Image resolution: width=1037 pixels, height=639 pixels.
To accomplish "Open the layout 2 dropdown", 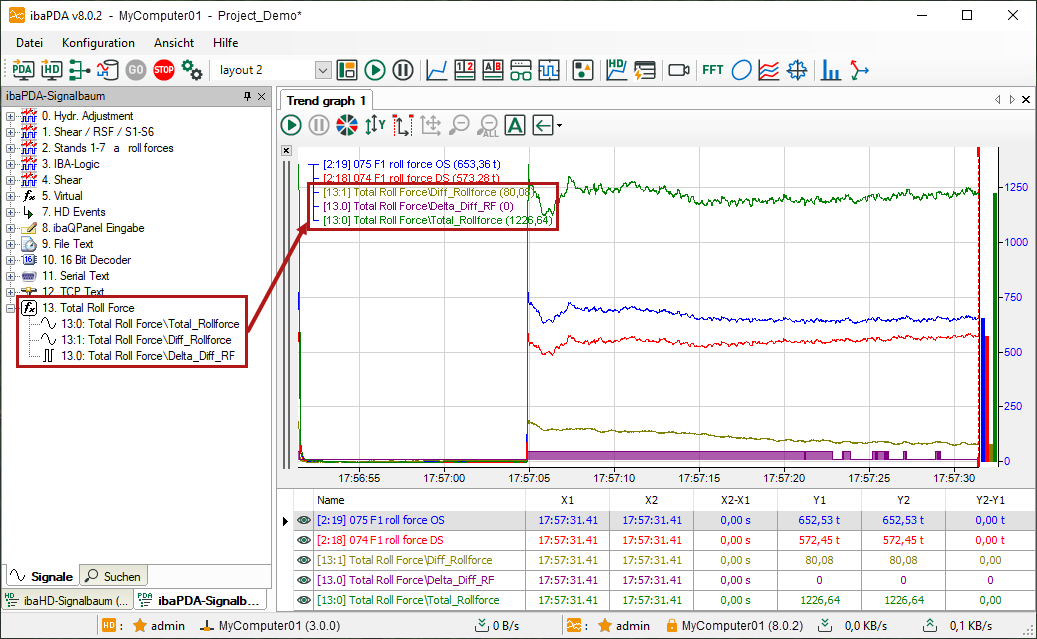I will tap(322, 70).
